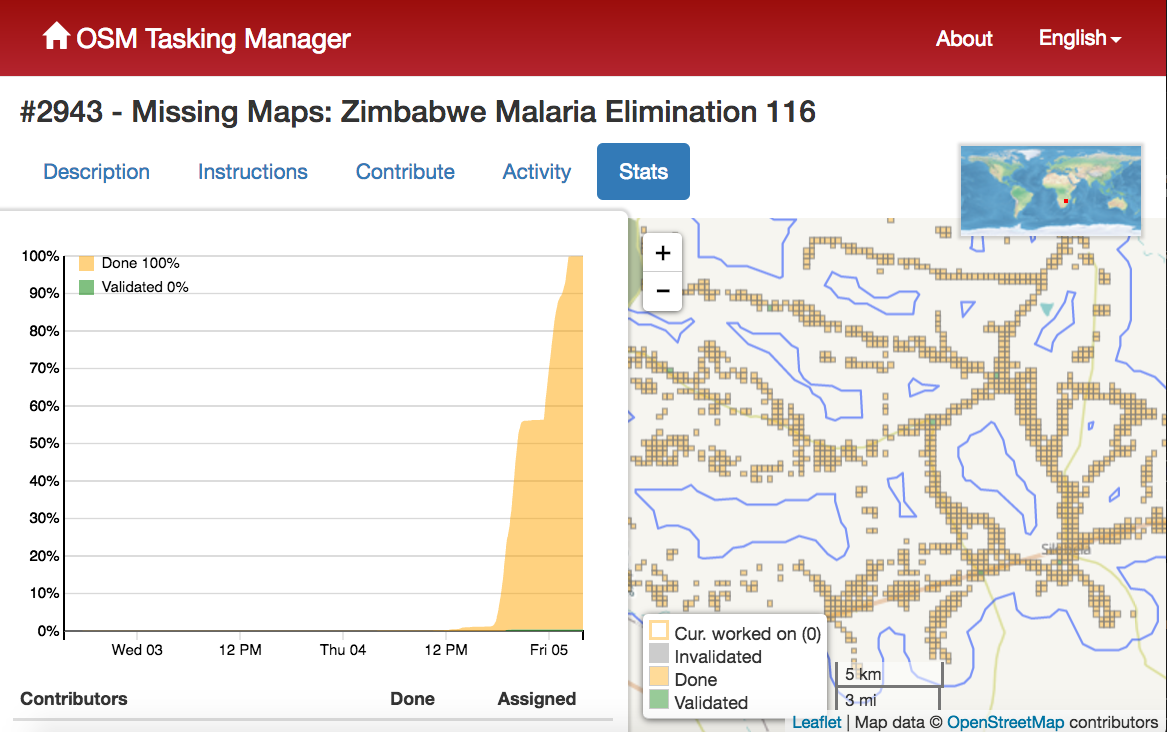1167x732 pixels.
Task: Click the Done 100% legend marker on chart
Action: 85,263
